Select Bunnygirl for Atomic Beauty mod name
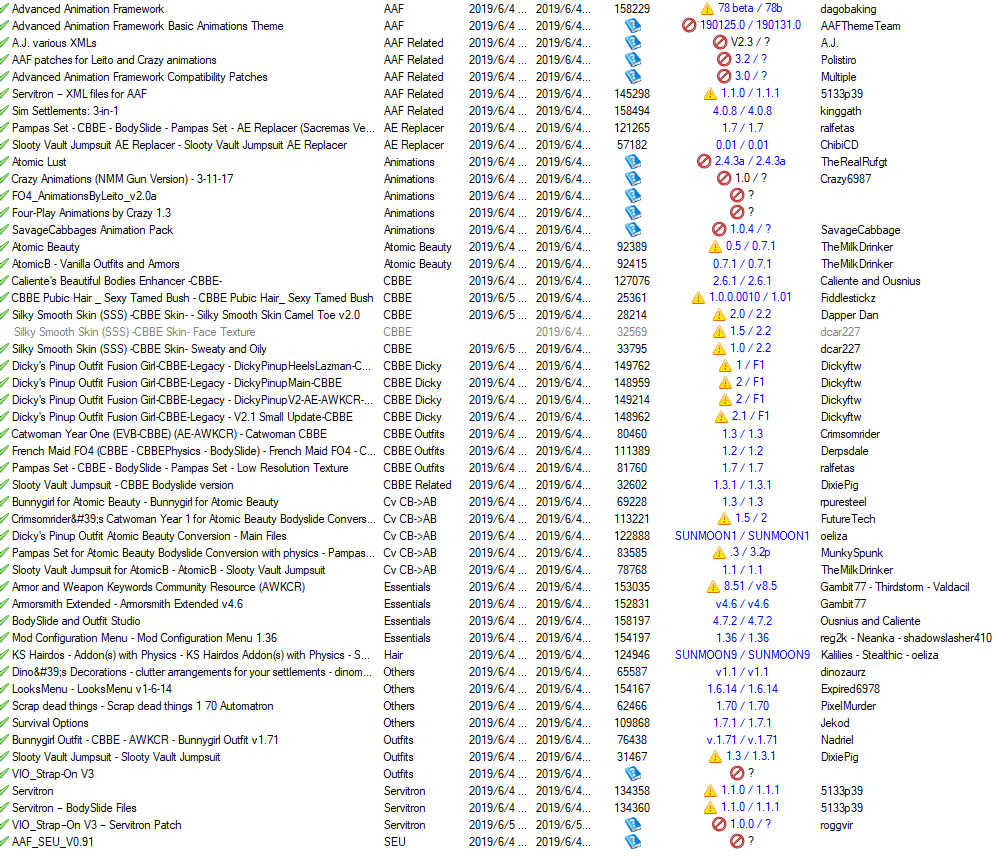The height and width of the screenshot is (856, 1001). click(x=145, y=502)
